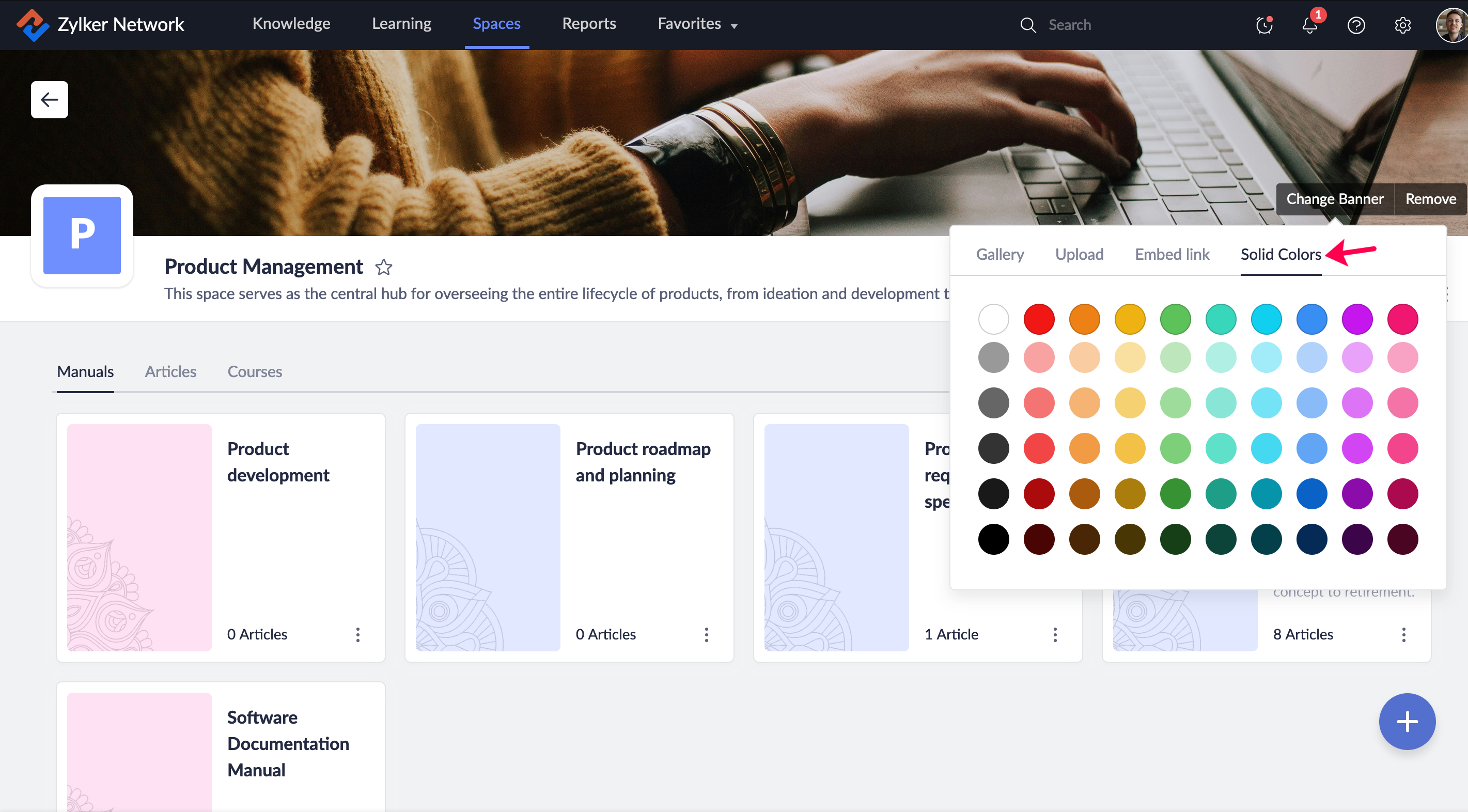This screenshot has height=812, width=1468.
Task: Switch to the Upload tab
Action: (1079, 254)
